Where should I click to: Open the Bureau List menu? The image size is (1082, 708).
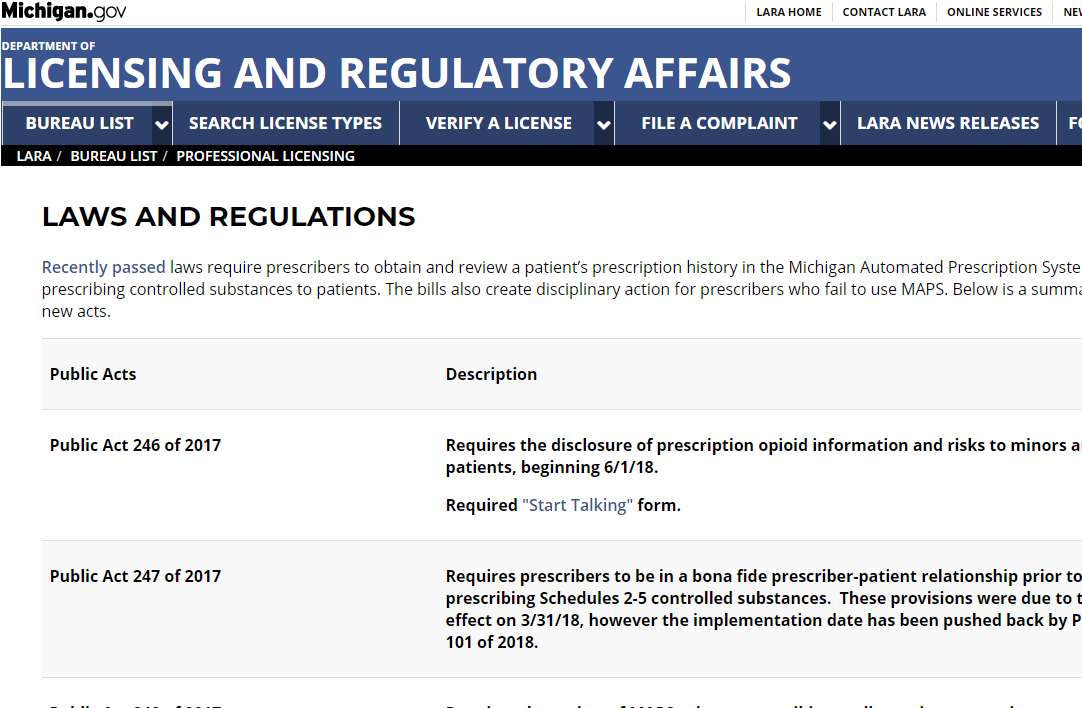tap(79, 124)
